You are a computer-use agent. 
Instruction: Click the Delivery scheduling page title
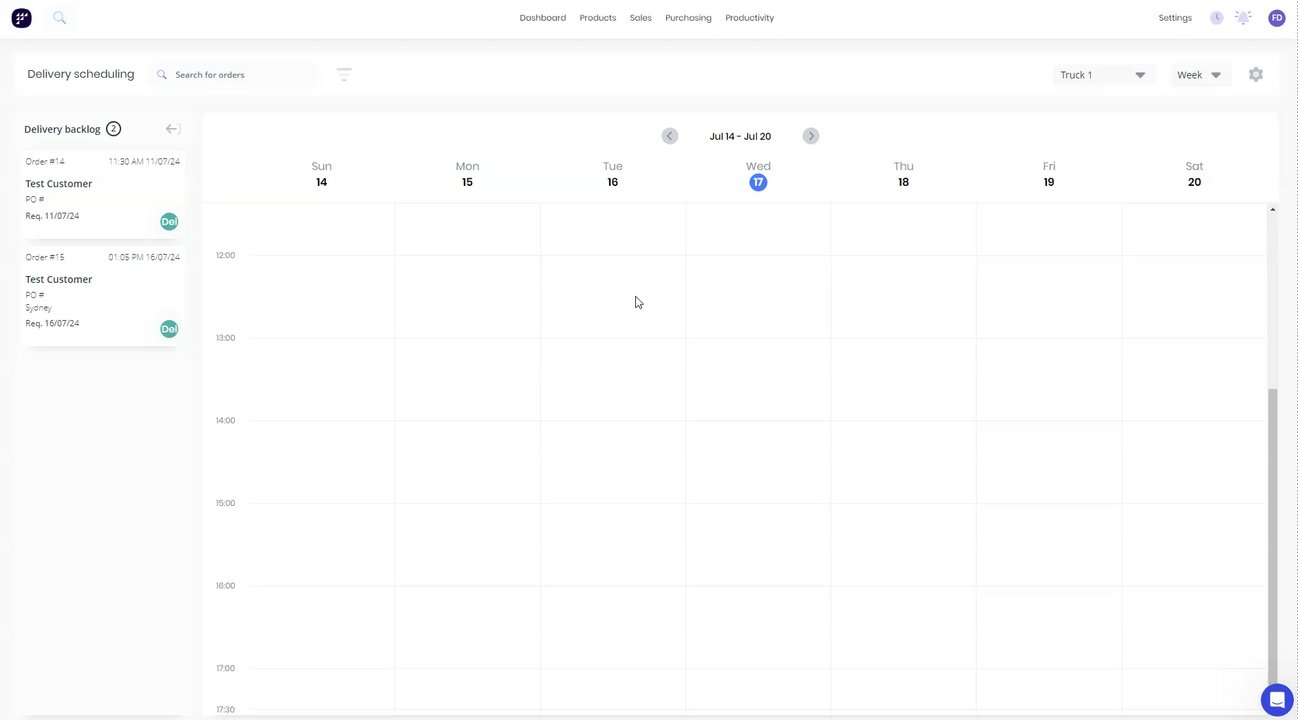point(81,74)
